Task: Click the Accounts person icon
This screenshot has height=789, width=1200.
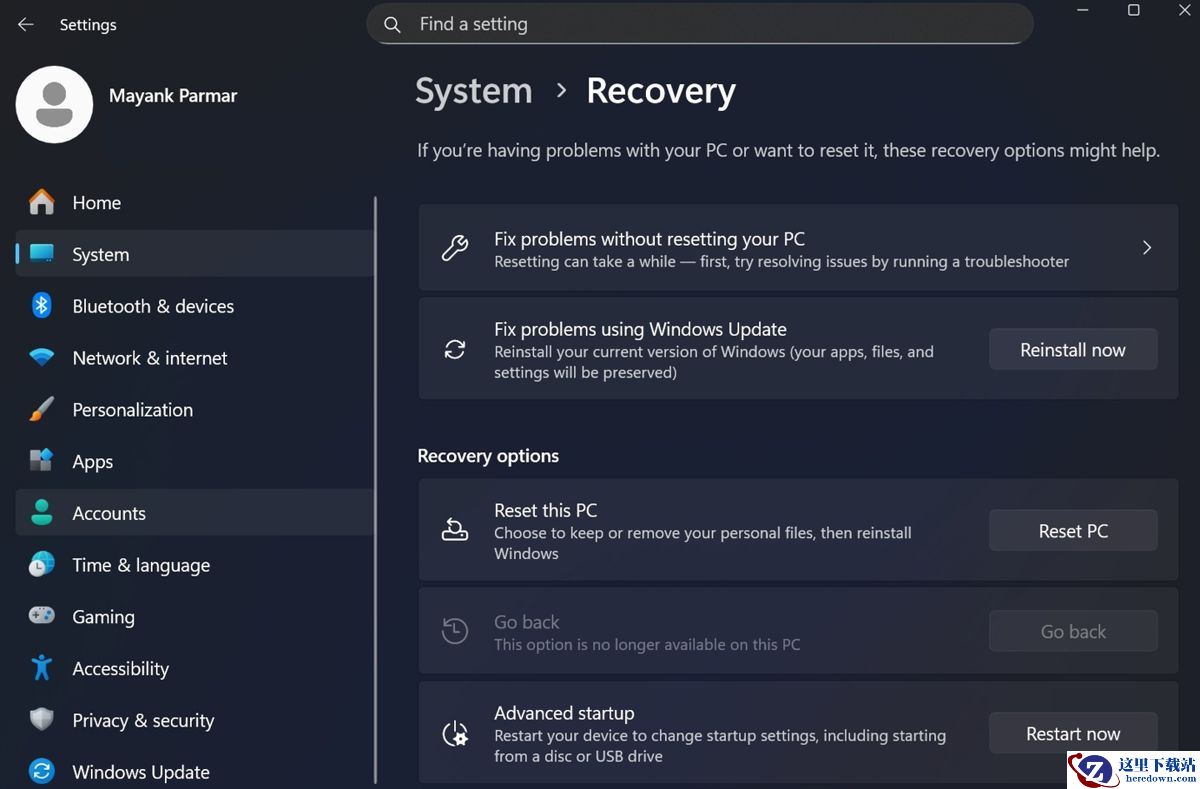Action: (x=42, y=513)
